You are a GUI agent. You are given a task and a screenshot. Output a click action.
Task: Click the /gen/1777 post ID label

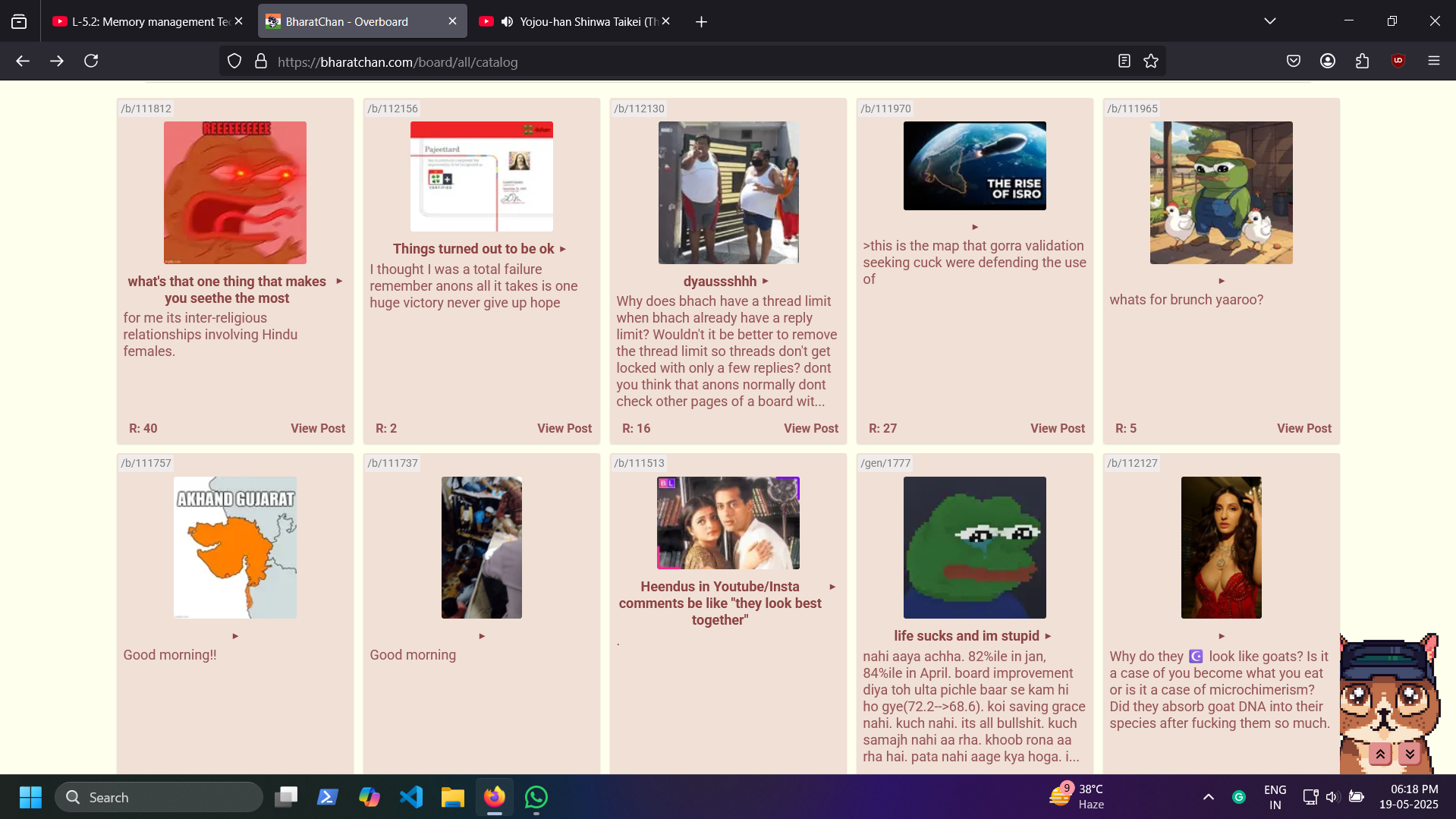click(x=886, y=463)
